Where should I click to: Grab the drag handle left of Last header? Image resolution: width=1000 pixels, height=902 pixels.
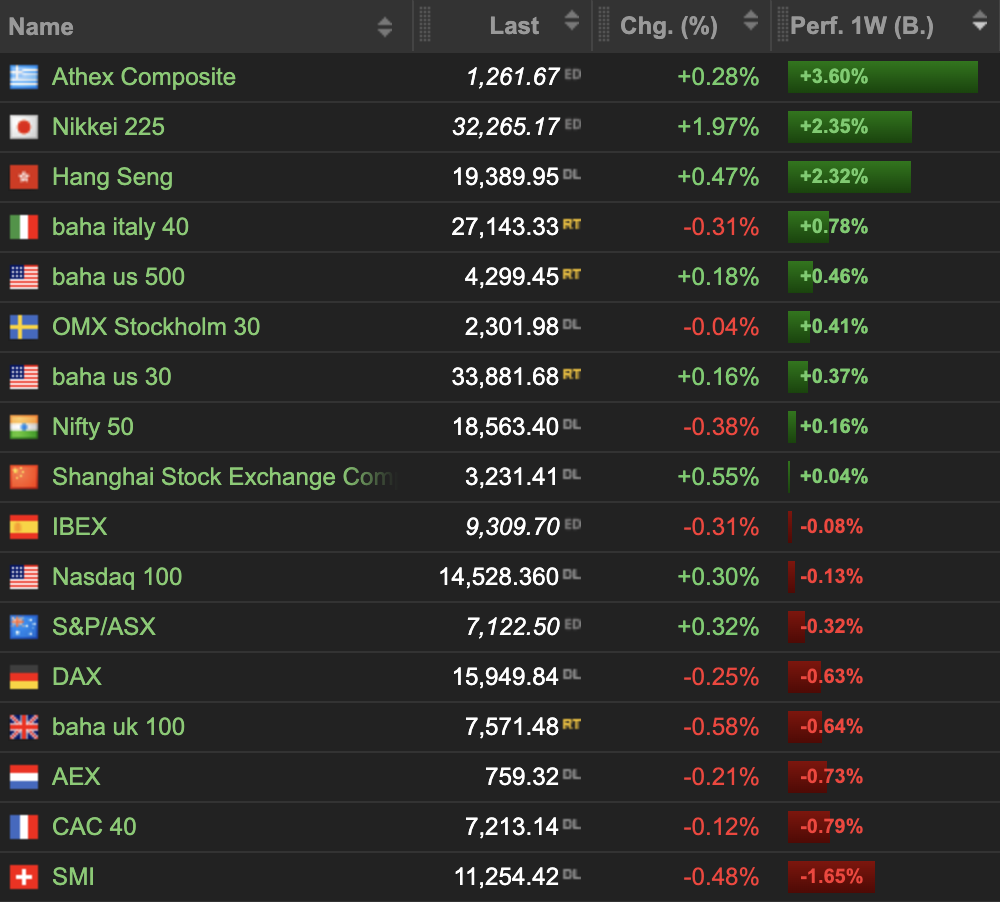425,26
